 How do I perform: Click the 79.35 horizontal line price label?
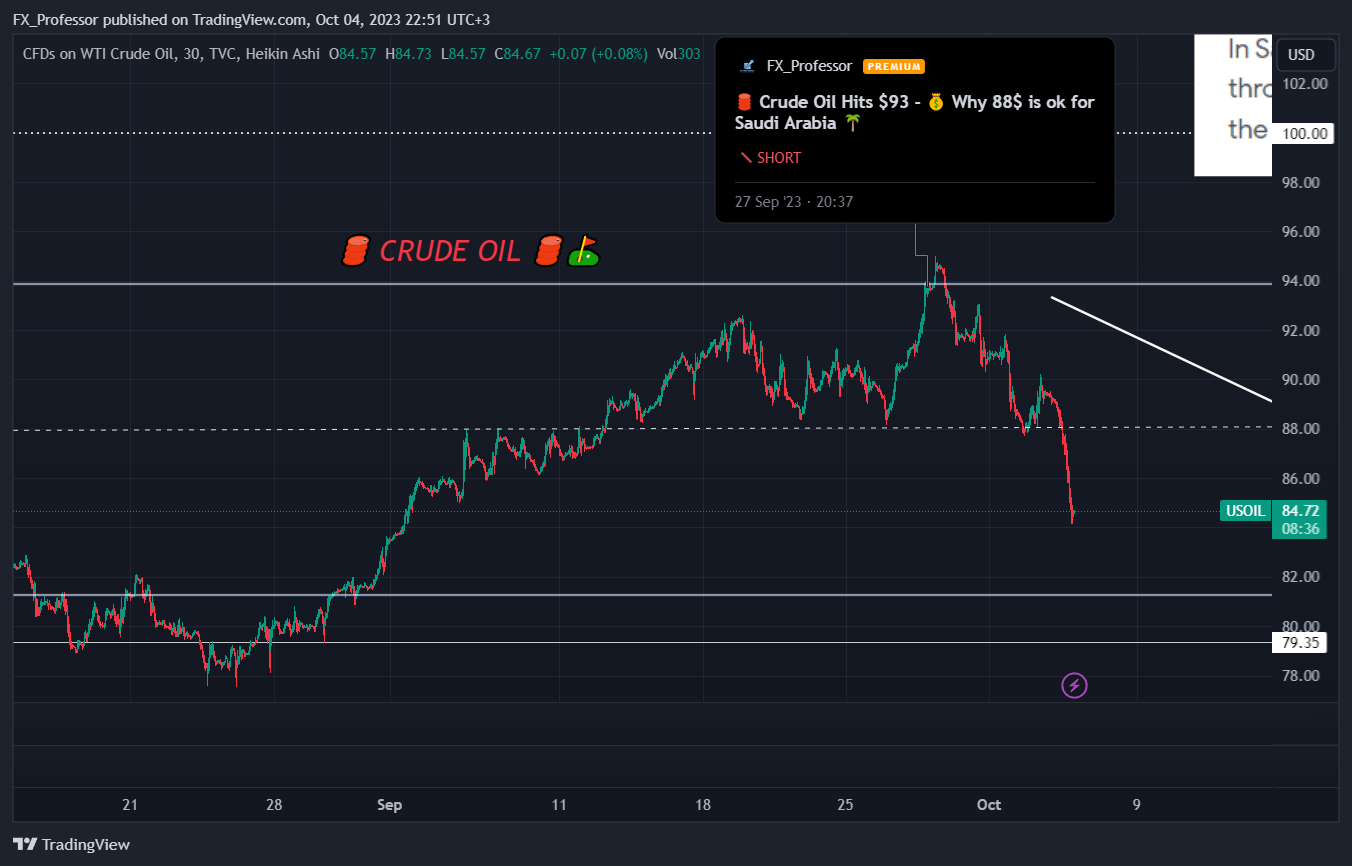coord(1299,643)
